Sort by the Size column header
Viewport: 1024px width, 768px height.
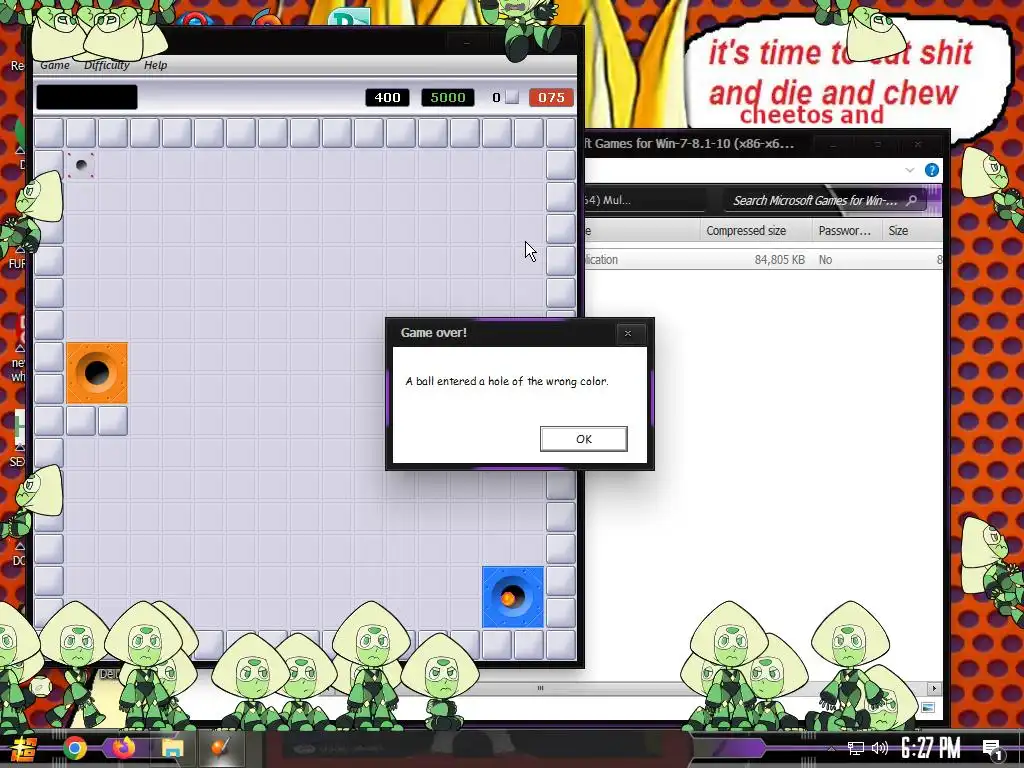point(912,231)
